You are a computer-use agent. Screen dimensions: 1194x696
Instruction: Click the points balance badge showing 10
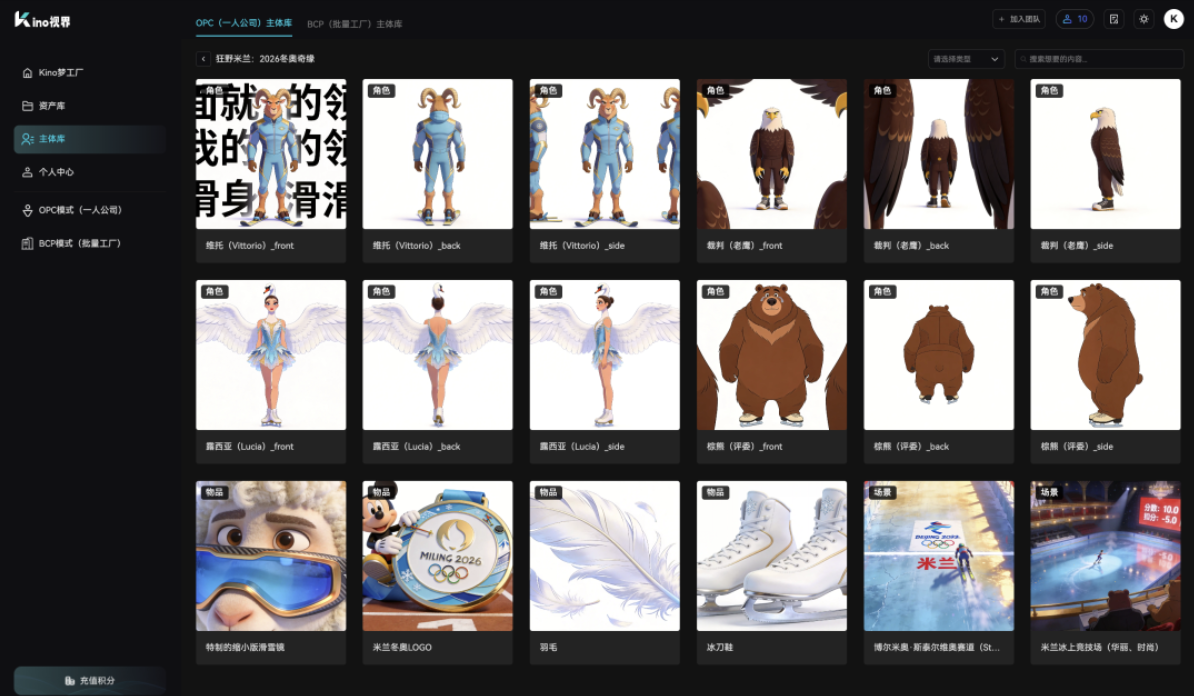pos(1075,19)
